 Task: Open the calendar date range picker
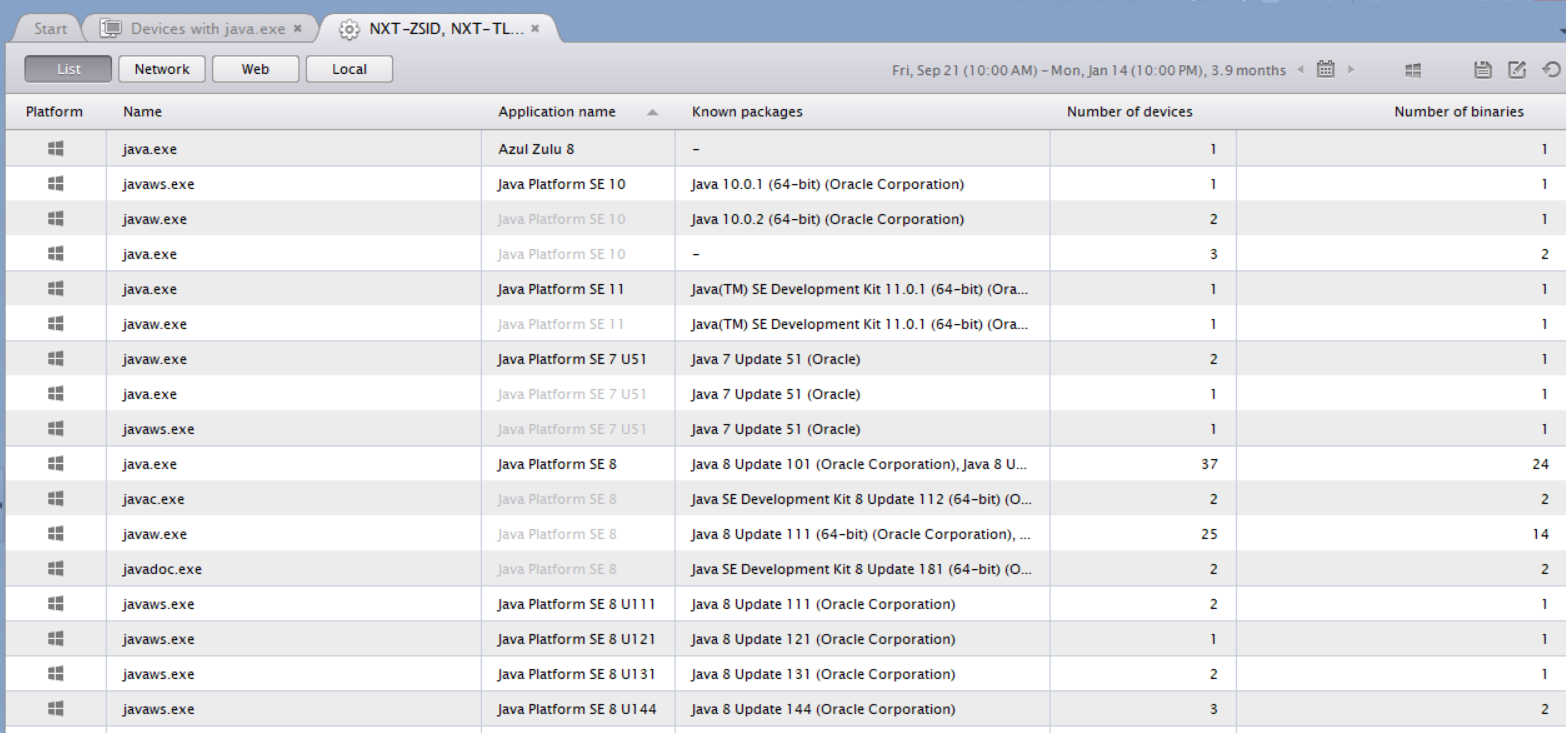pos(1326,70)
